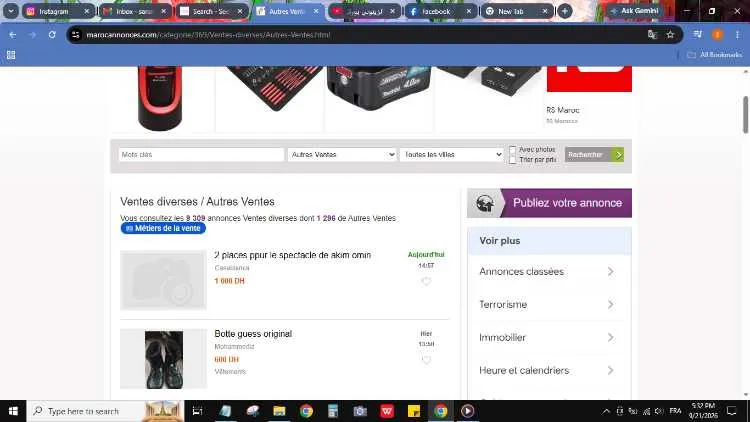Enable the Trier par prix checkbox
Viewport: 750px width, 422px height.
tap(512, 159)
